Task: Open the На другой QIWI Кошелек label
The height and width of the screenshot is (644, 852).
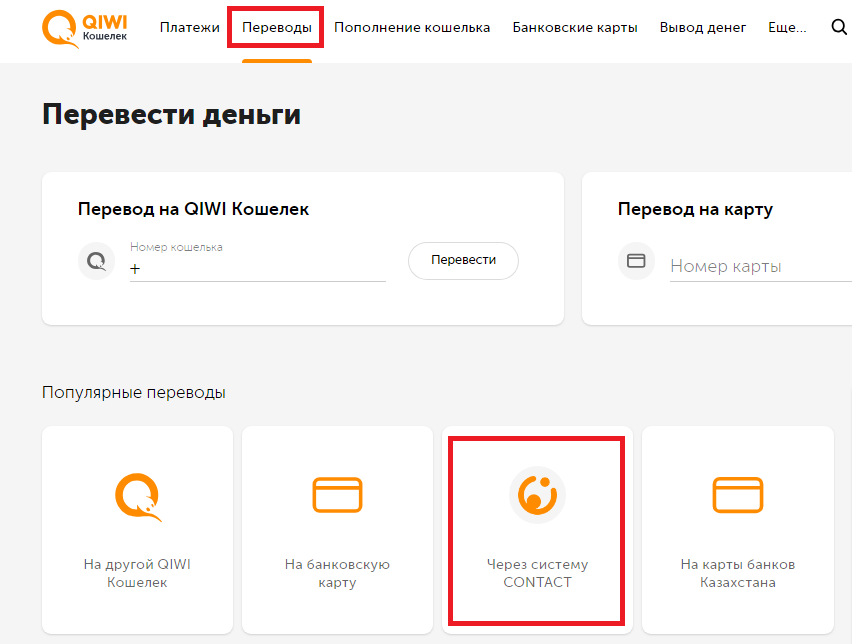Action: [137, 573]
